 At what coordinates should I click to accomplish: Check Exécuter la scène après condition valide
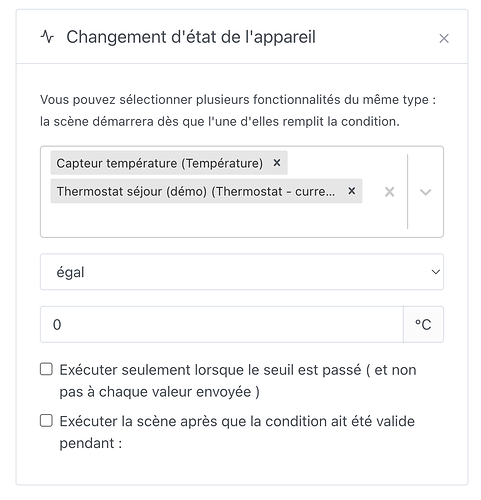46,421
